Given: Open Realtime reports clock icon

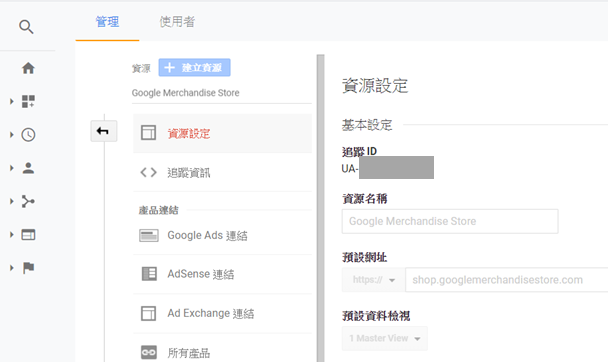Looking at the screenshot, I should pyautogui.click(x=28, y=135).
